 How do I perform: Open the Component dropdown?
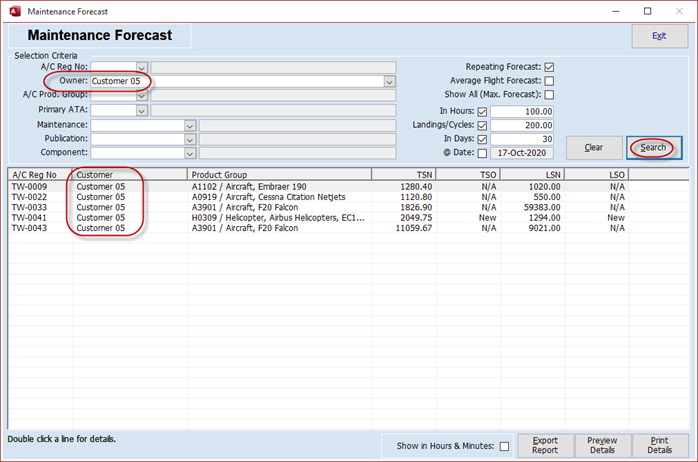click(x=189, y=153)
